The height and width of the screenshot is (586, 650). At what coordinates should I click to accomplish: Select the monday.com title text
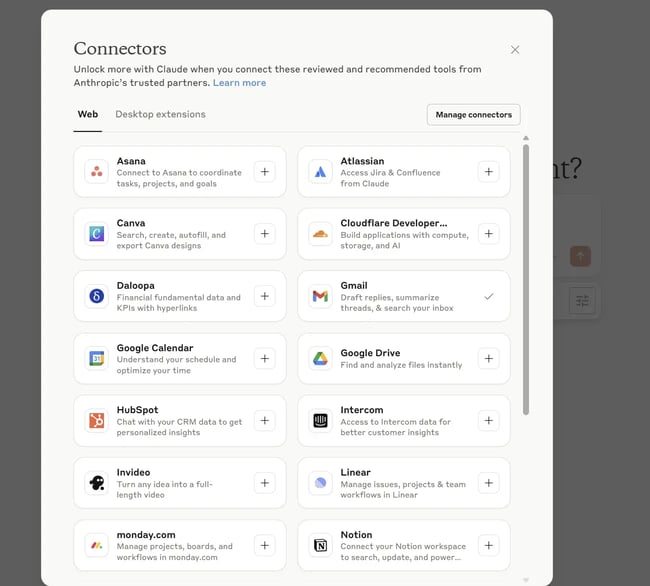click(146, 535)
